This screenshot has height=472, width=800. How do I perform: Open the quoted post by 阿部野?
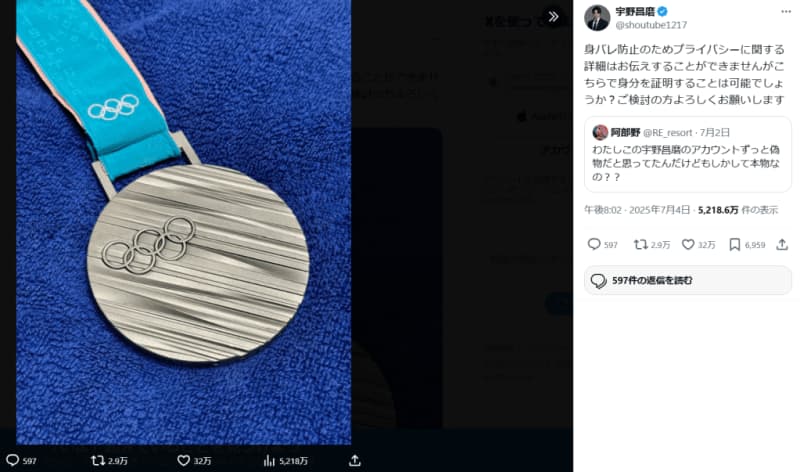point(688,155)
